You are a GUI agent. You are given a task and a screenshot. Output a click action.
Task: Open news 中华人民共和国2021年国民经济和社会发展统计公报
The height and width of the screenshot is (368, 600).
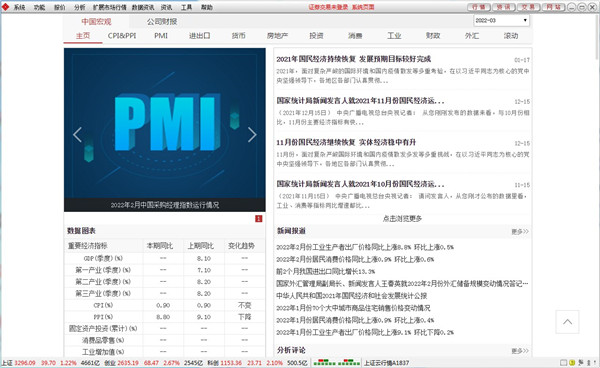point(352,296)
